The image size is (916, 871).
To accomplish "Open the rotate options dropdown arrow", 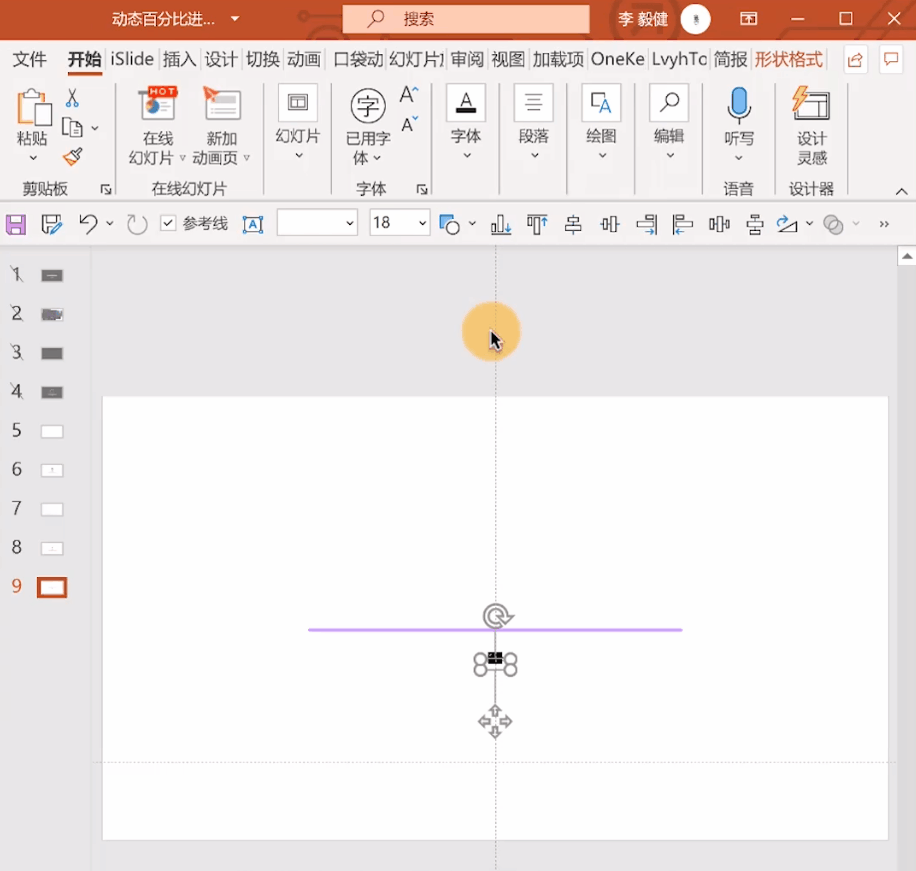I will 809,224.
